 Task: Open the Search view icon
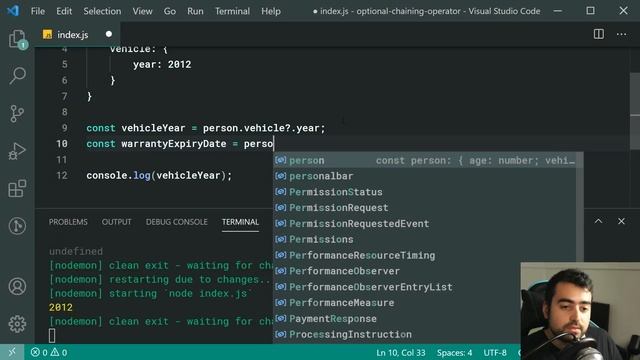pyautogui.click(x=17, y=76)
